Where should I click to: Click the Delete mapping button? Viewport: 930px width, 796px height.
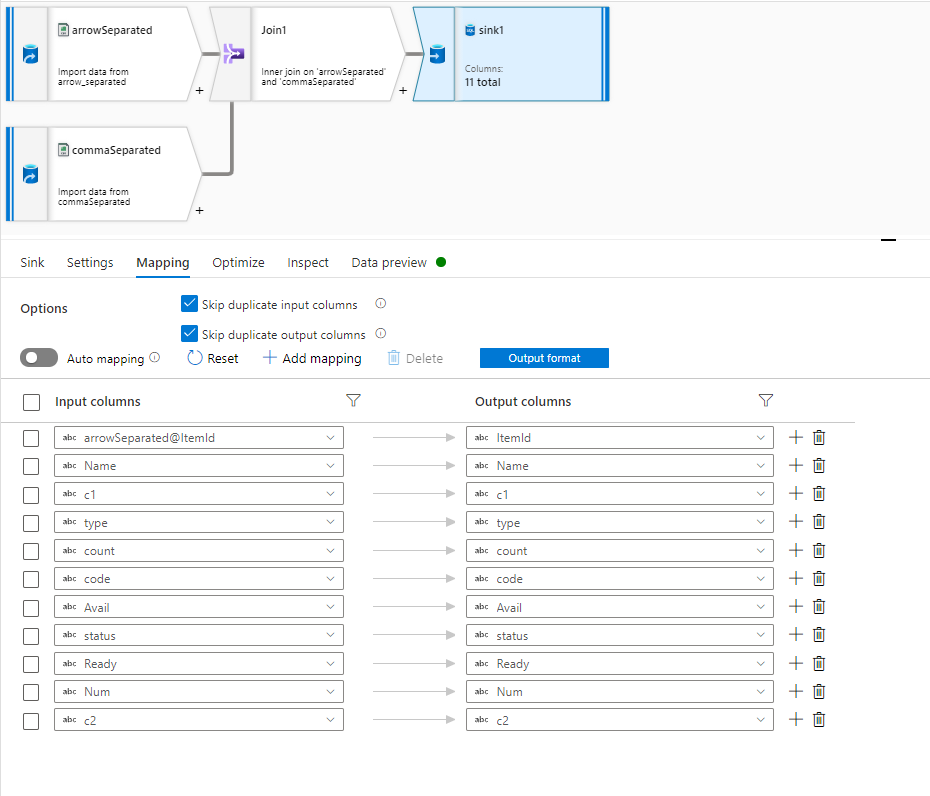(415, 358)
